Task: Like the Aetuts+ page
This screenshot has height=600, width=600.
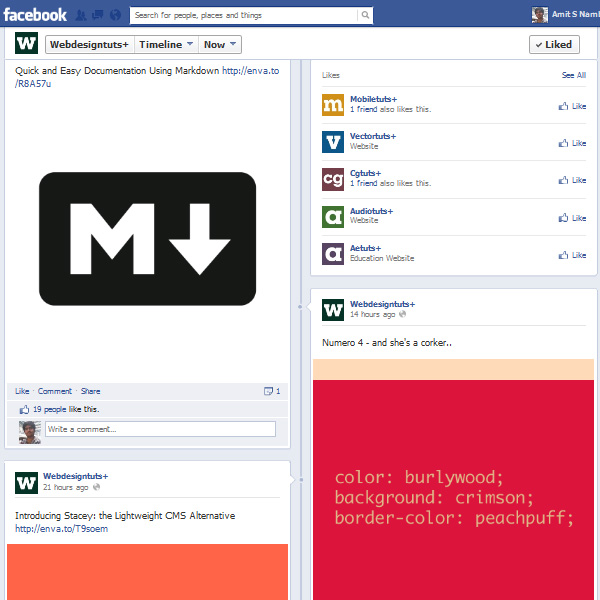Action: click(572, 255)
